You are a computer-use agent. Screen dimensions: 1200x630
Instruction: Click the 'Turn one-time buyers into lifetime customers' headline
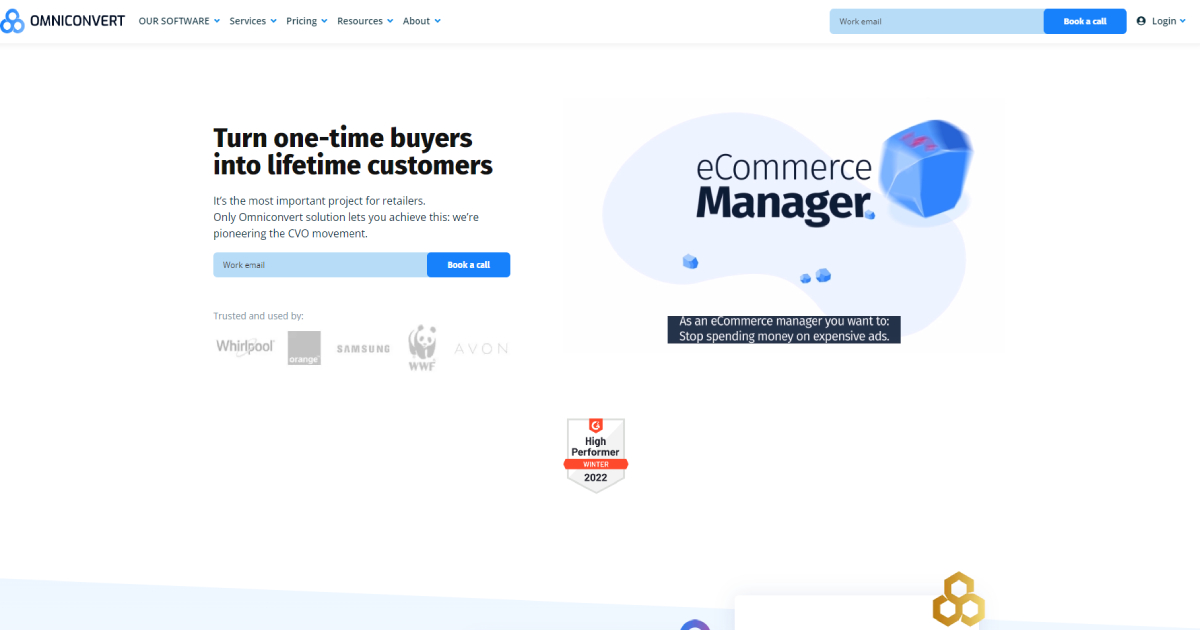click(x=353, y=151)
